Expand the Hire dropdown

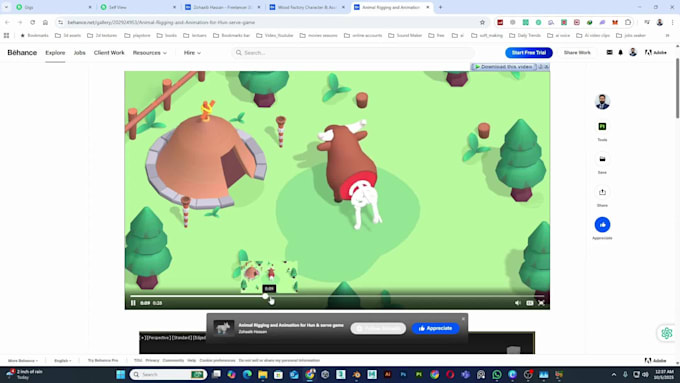[x=192, y=52]
